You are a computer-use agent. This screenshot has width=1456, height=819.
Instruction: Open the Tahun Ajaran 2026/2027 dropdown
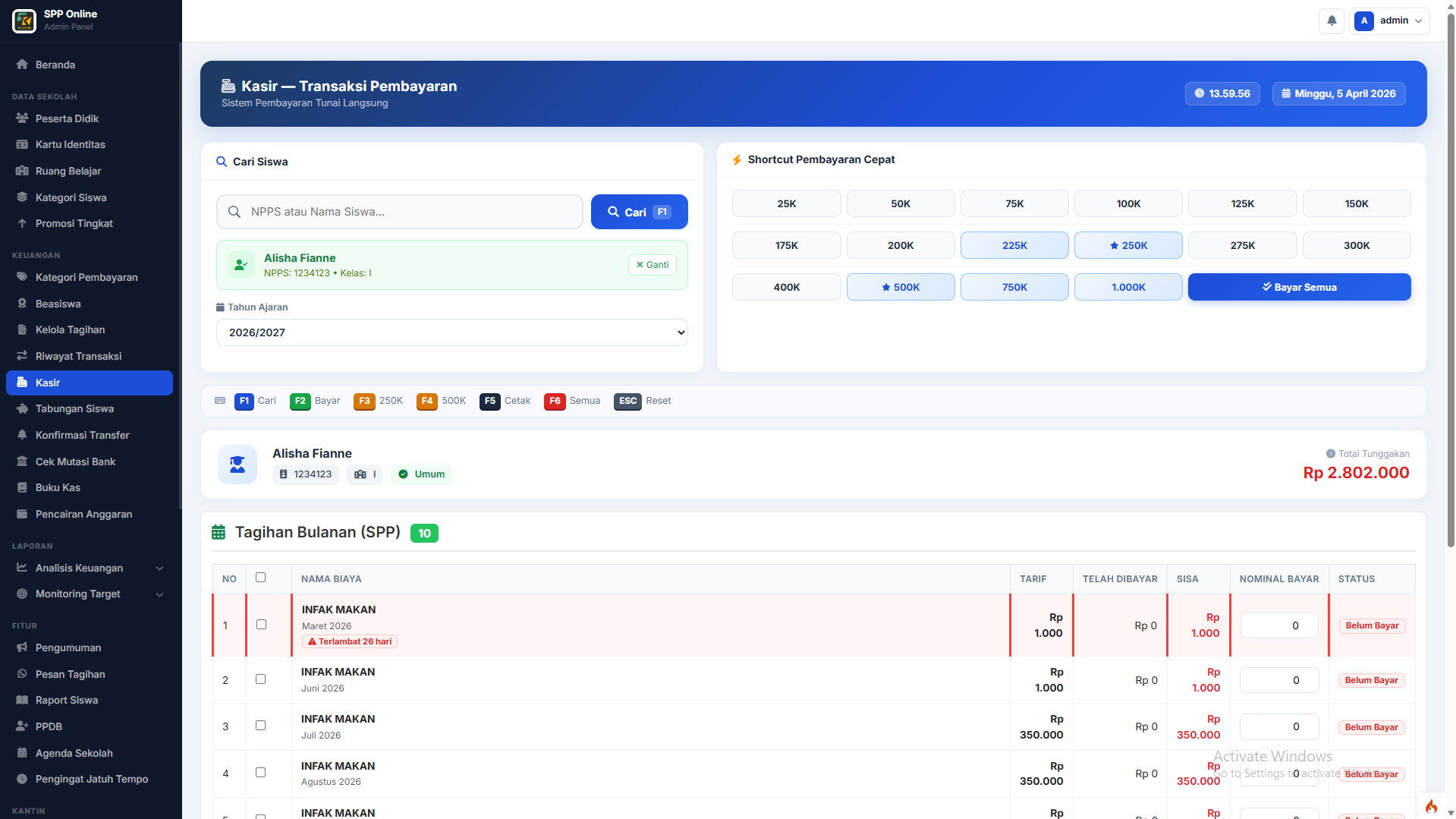click(x=451, y=332)
